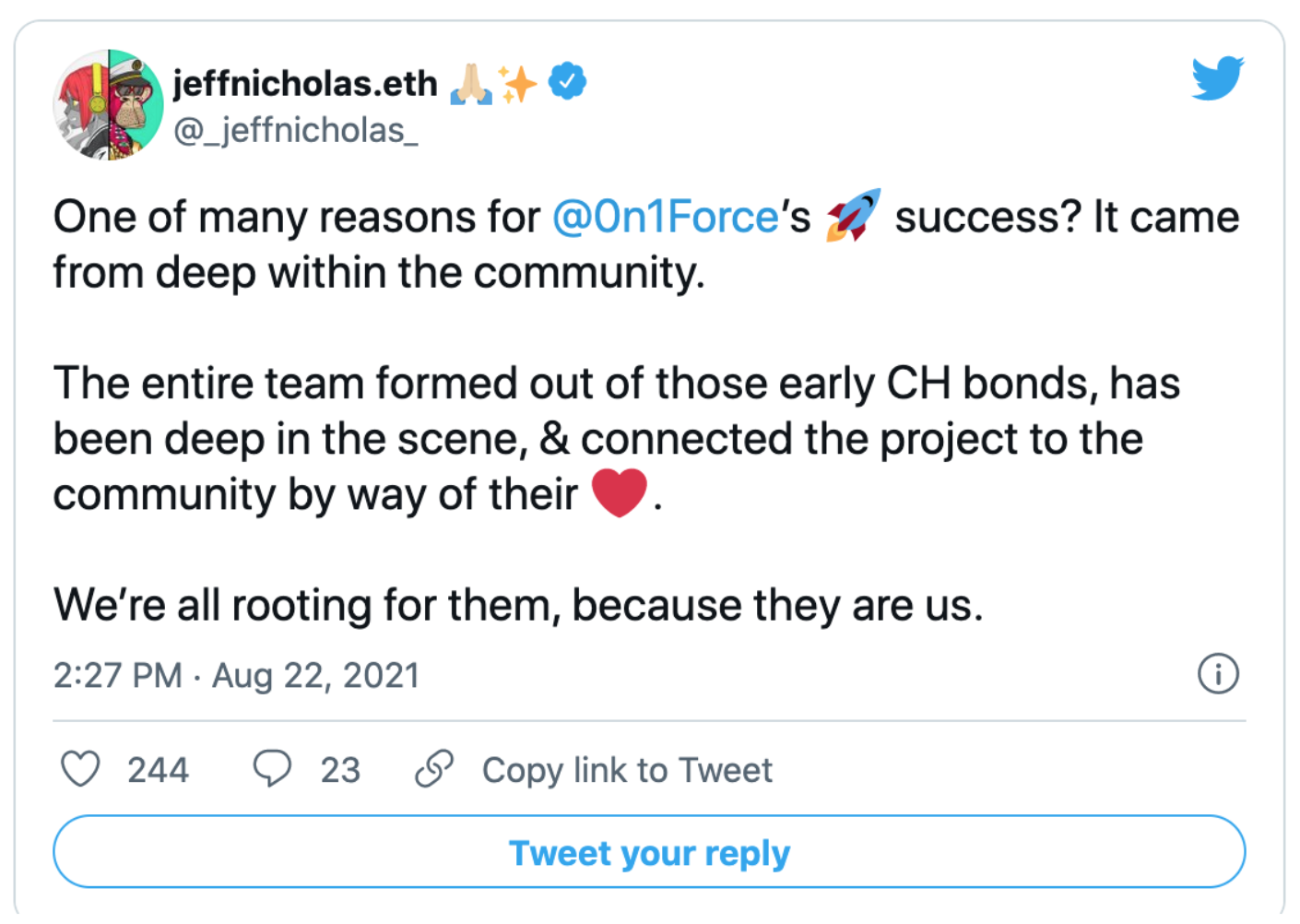Screen dimensions: 1300x924
Task: Click the red heart emoji in the text
Action: point(620,493)
